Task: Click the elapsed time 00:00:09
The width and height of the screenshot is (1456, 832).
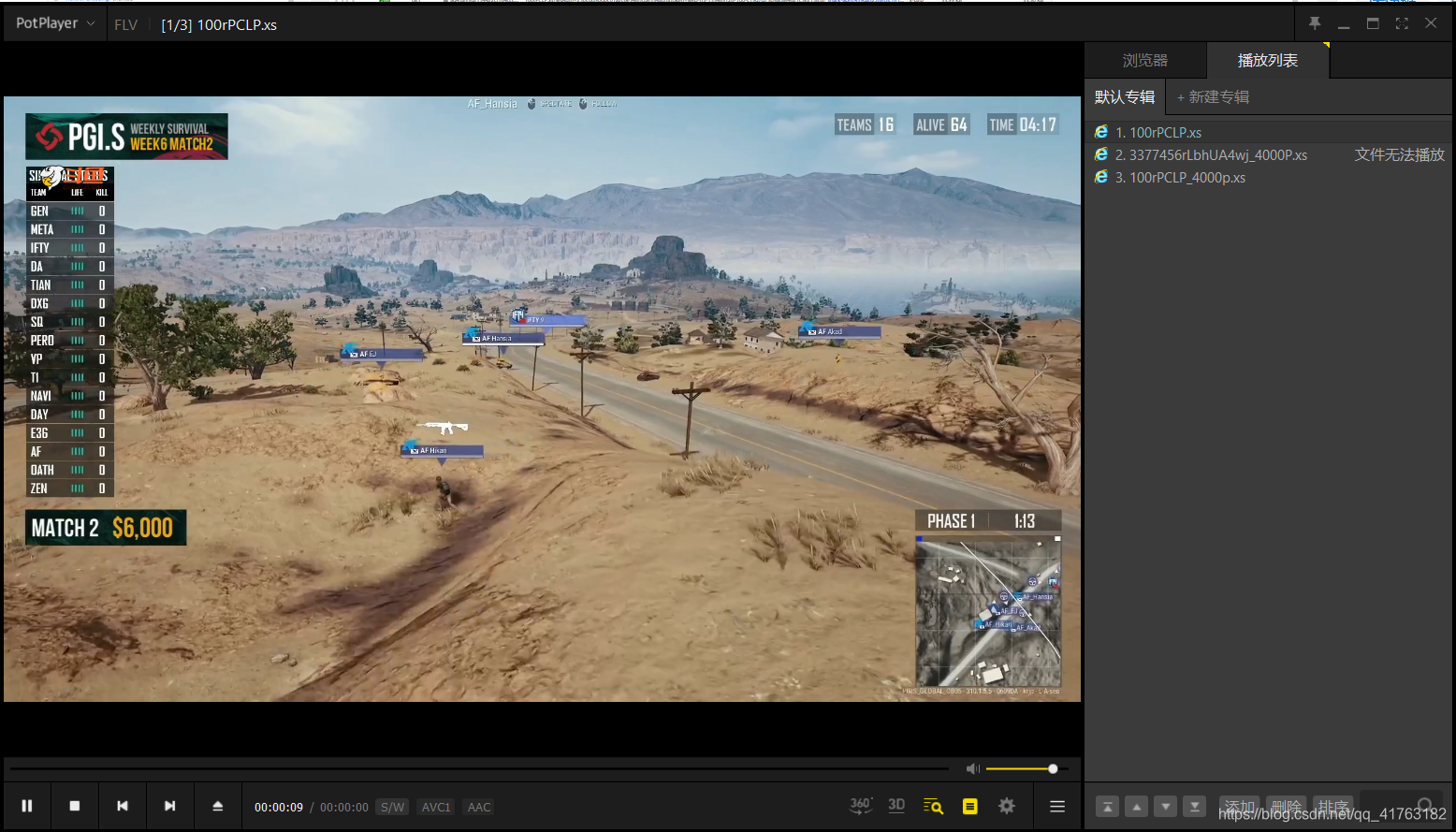Action: pyautogui.click(x=279, y=807)
